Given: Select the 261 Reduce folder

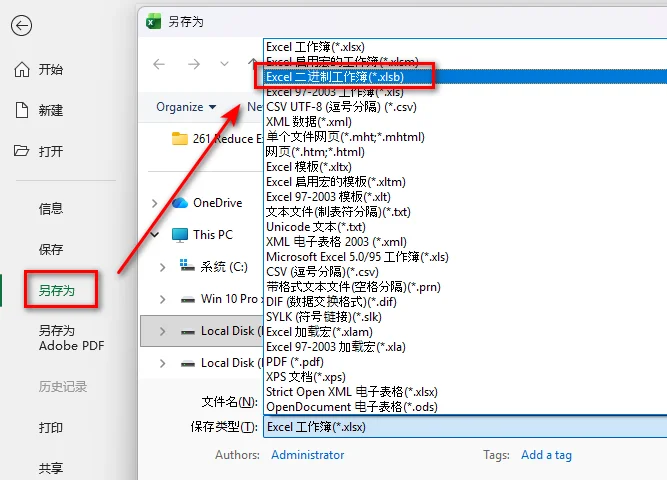Looking at the screenshot, I should click(x=217, y=139).
